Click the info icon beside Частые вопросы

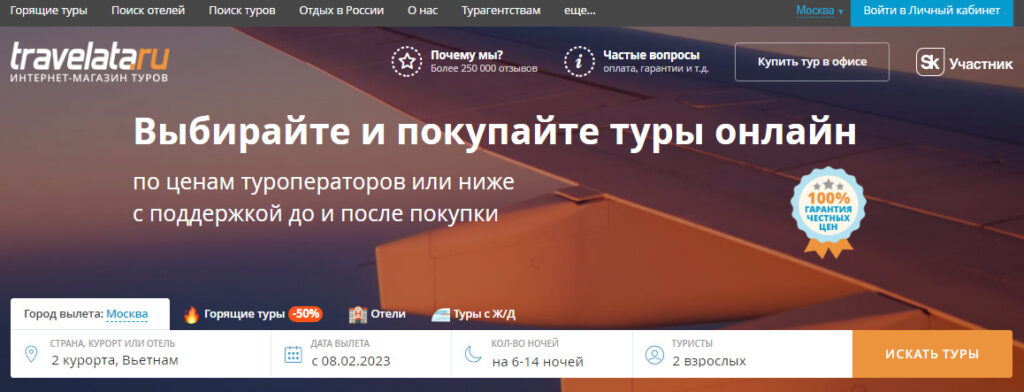pyautogui.click(x=579, y=62)
